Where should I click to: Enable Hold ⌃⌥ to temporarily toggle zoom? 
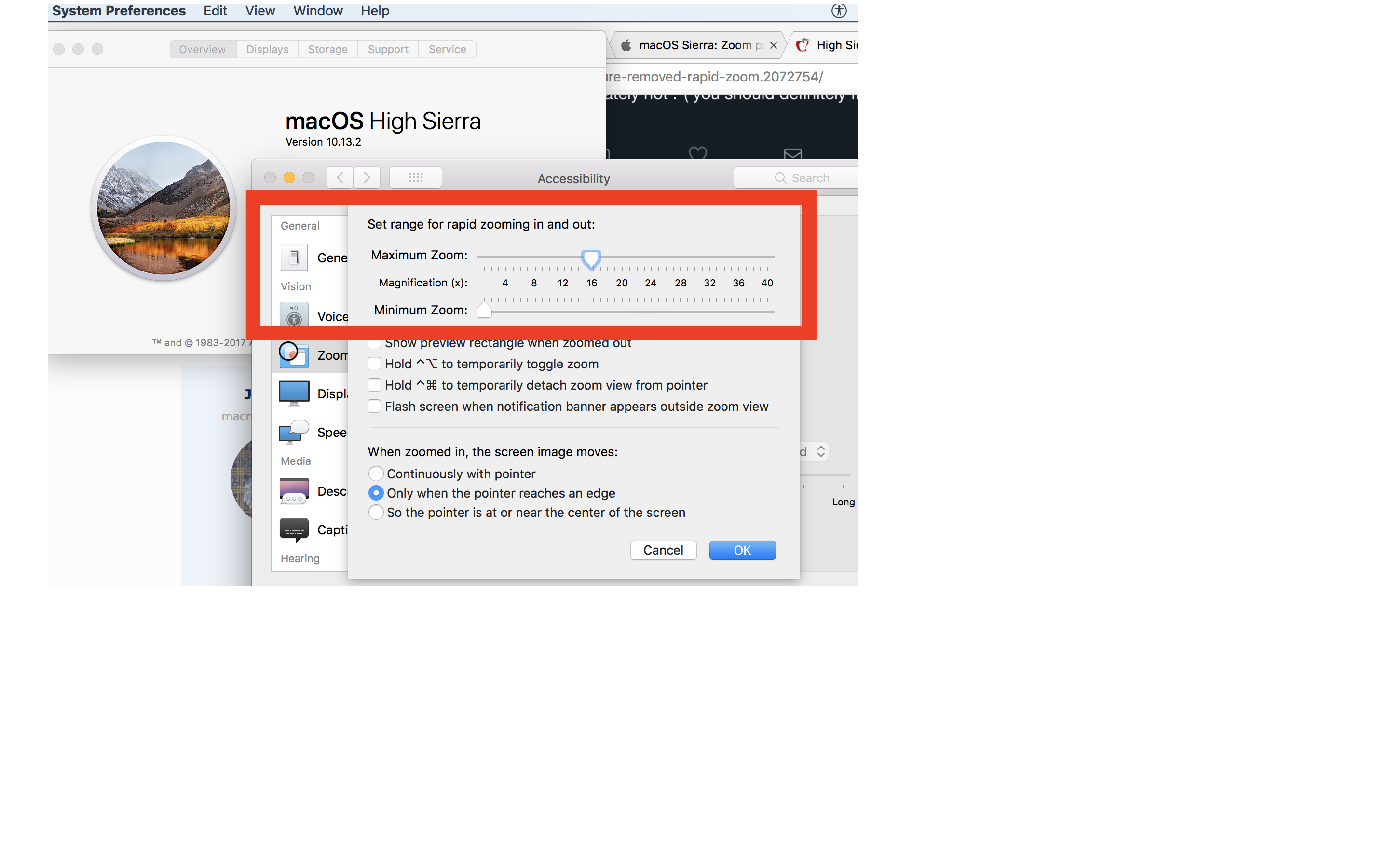374,364
